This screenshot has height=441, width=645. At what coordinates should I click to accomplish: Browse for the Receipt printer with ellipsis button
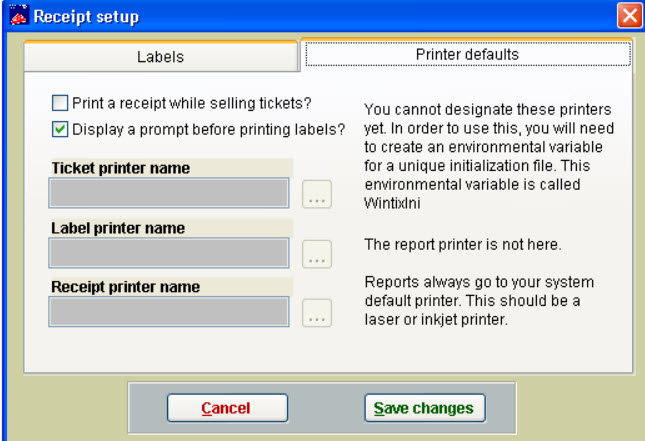(317, 313)
